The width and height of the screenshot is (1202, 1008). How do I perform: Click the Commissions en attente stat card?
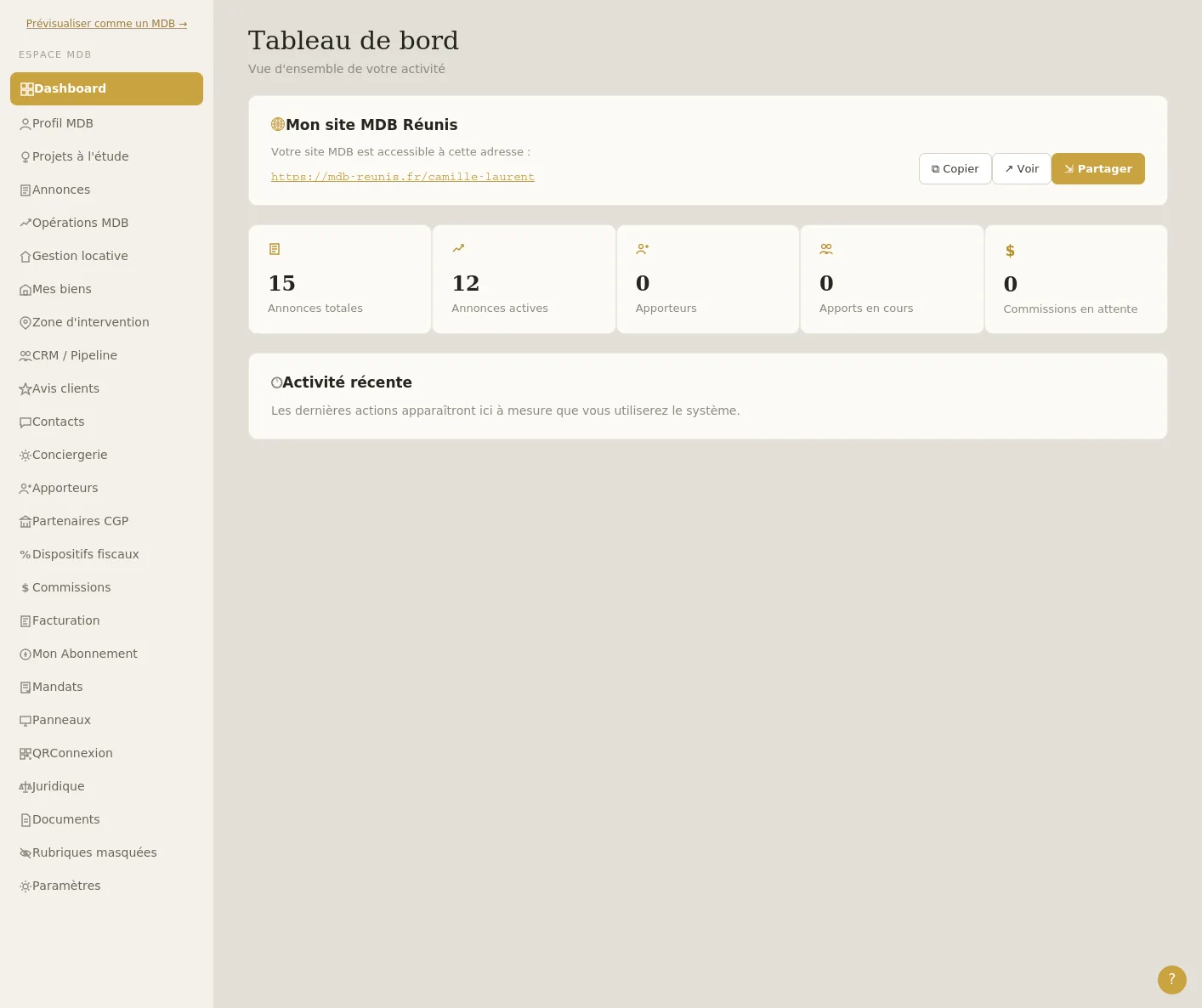coord(1076,280)
